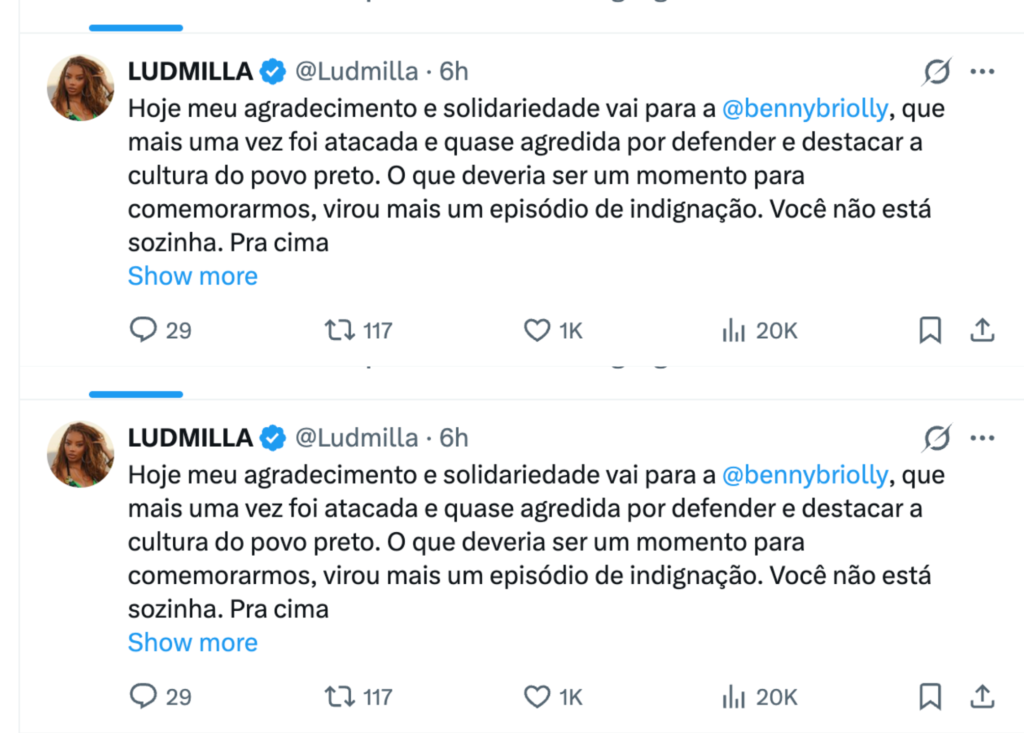Open more options on second tweet
The width and height of the screenshot is (1024, 733).
[983, 438]
